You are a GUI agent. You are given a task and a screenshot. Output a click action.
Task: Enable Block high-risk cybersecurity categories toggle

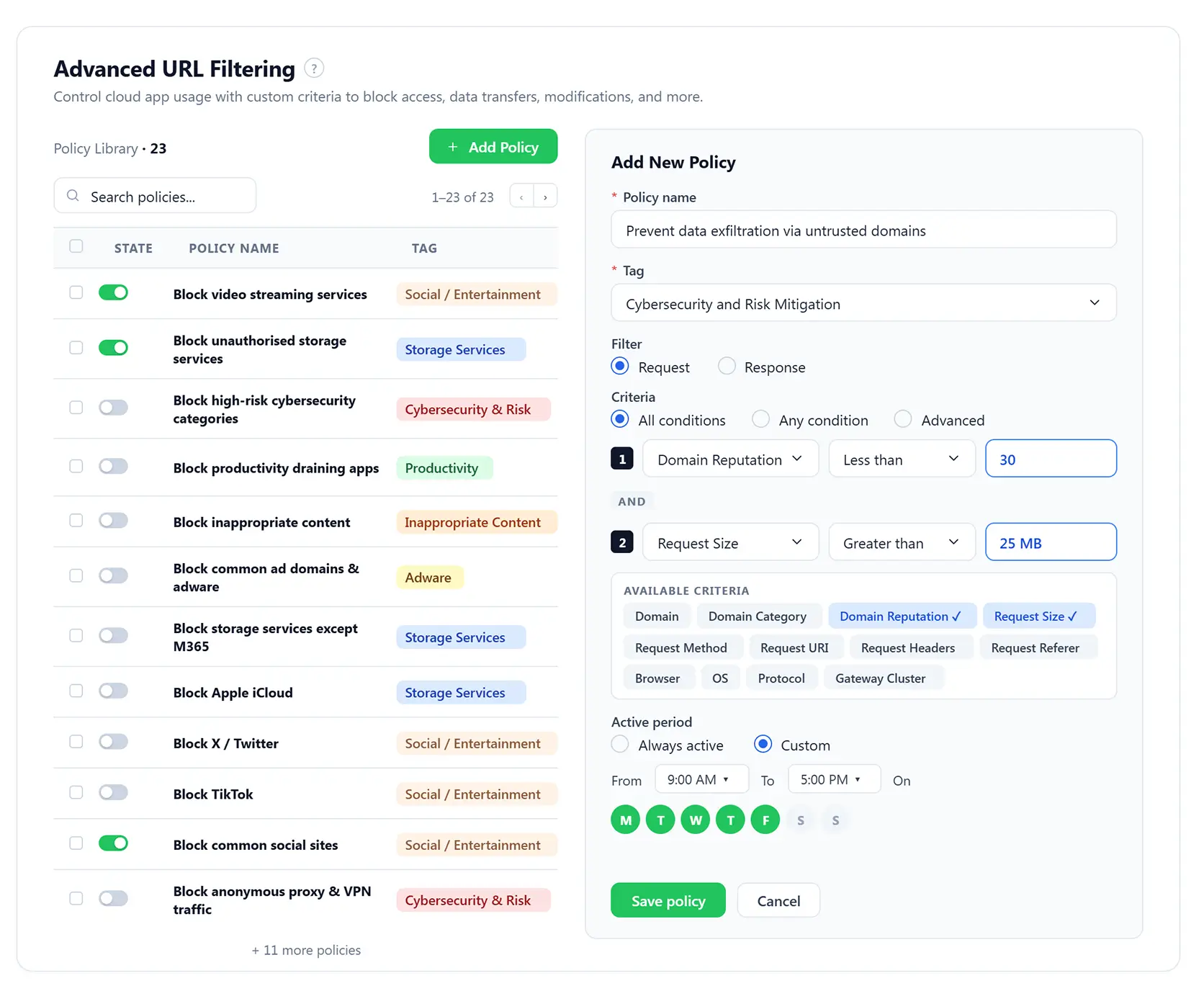(x=113, y=408)
